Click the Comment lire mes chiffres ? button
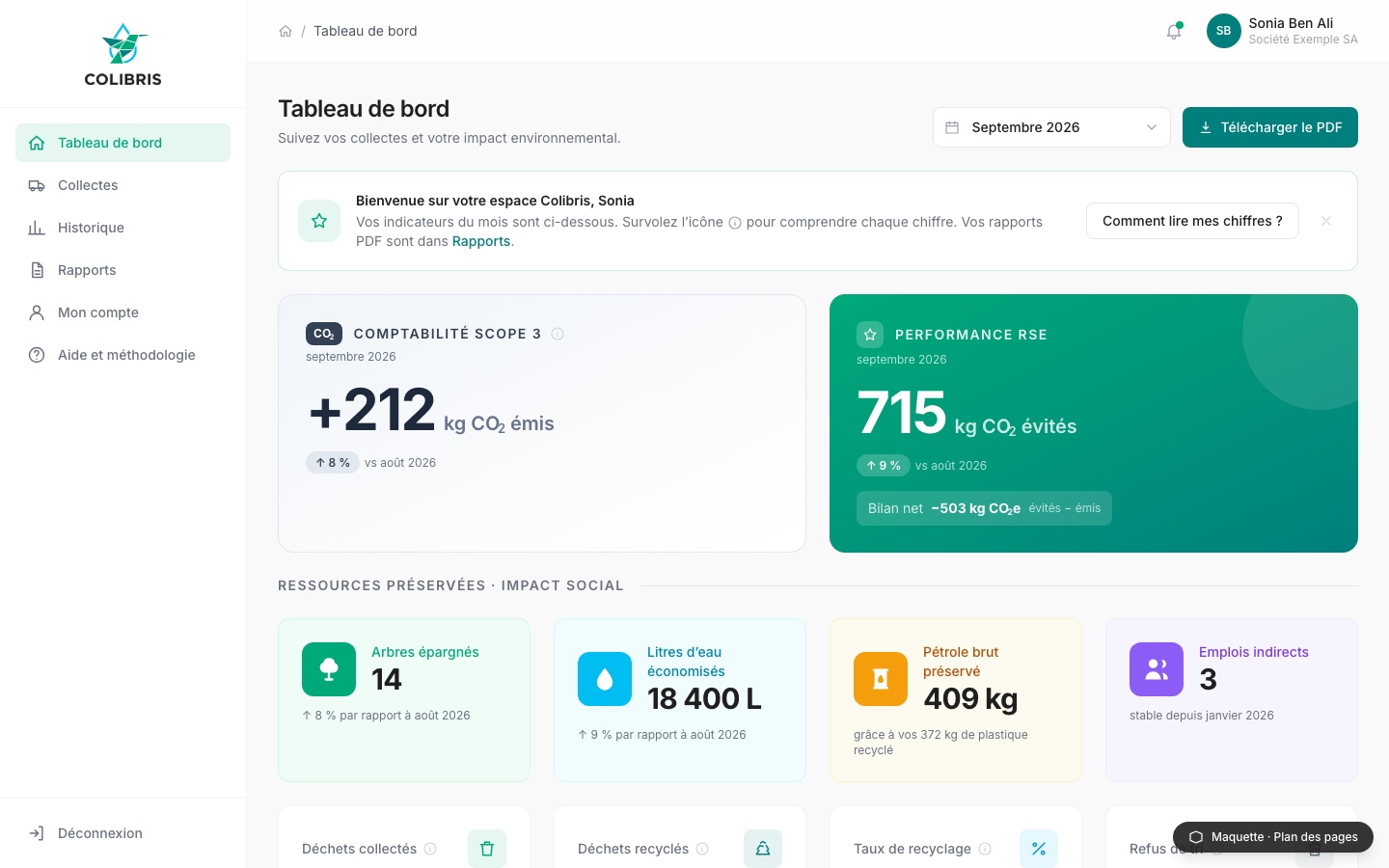This screenshot has width=1389, height=868. click(x=1192, y=221)
